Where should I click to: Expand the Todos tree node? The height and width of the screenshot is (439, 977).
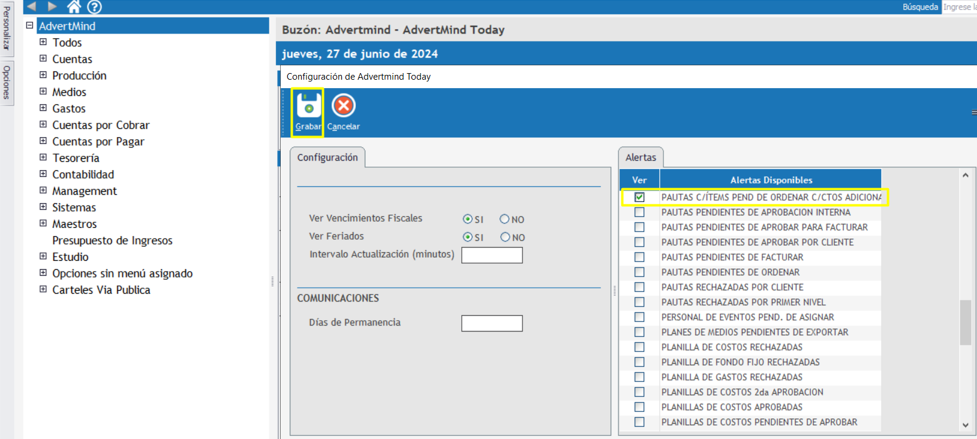43,42
